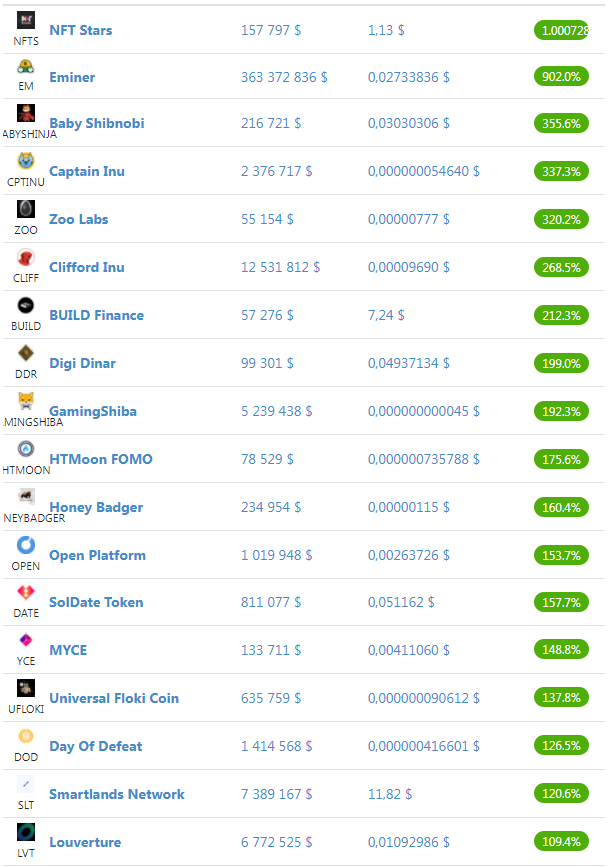Click the Captain Inu dog logo icon
Viewport: 612px width, 867px height.
click(26, 161)
